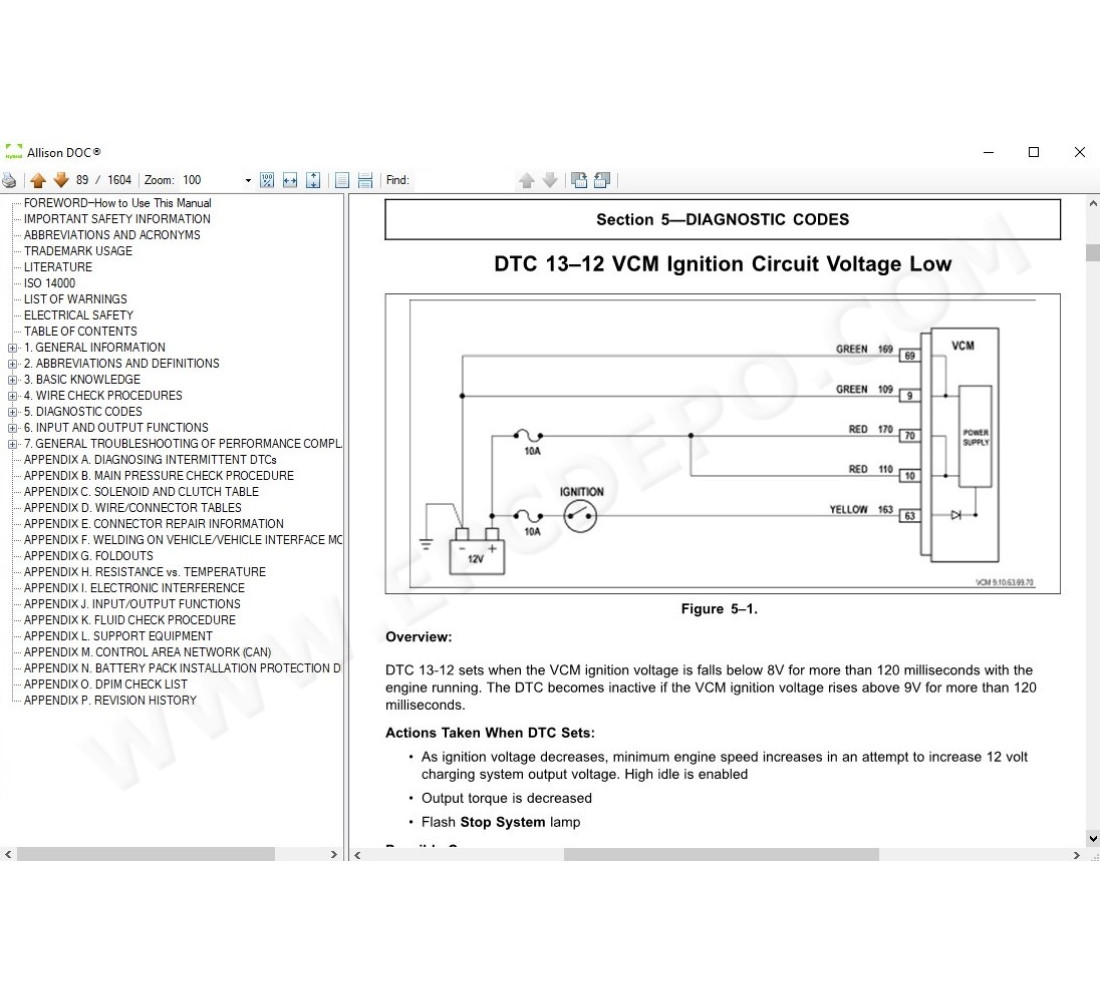
Task: Click contents panel scroll right arrow
Action: [x=334, y=855]
